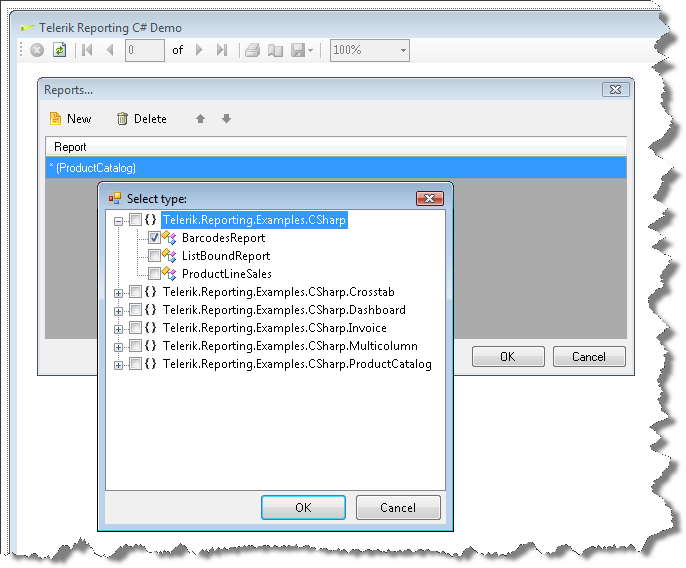Click the braces icon beside root CSharp namespace
Screen dimensions: 686x568
pyautogui.click(x=150, y=219)
